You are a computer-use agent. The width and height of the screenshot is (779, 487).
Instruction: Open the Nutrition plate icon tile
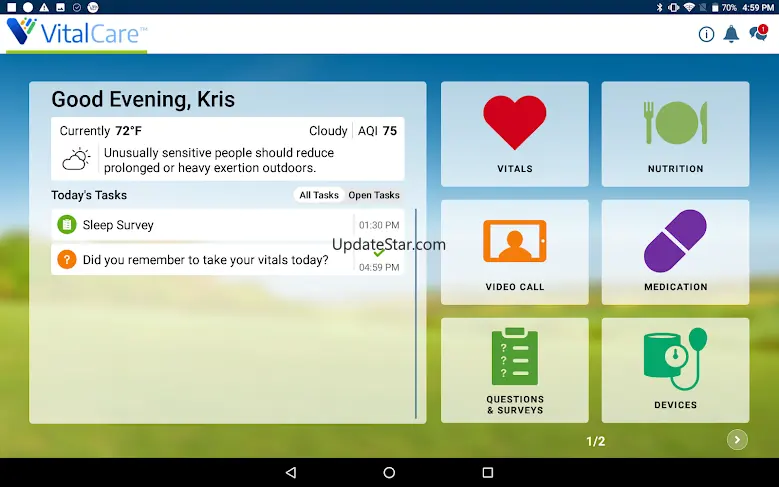(675, 134)
